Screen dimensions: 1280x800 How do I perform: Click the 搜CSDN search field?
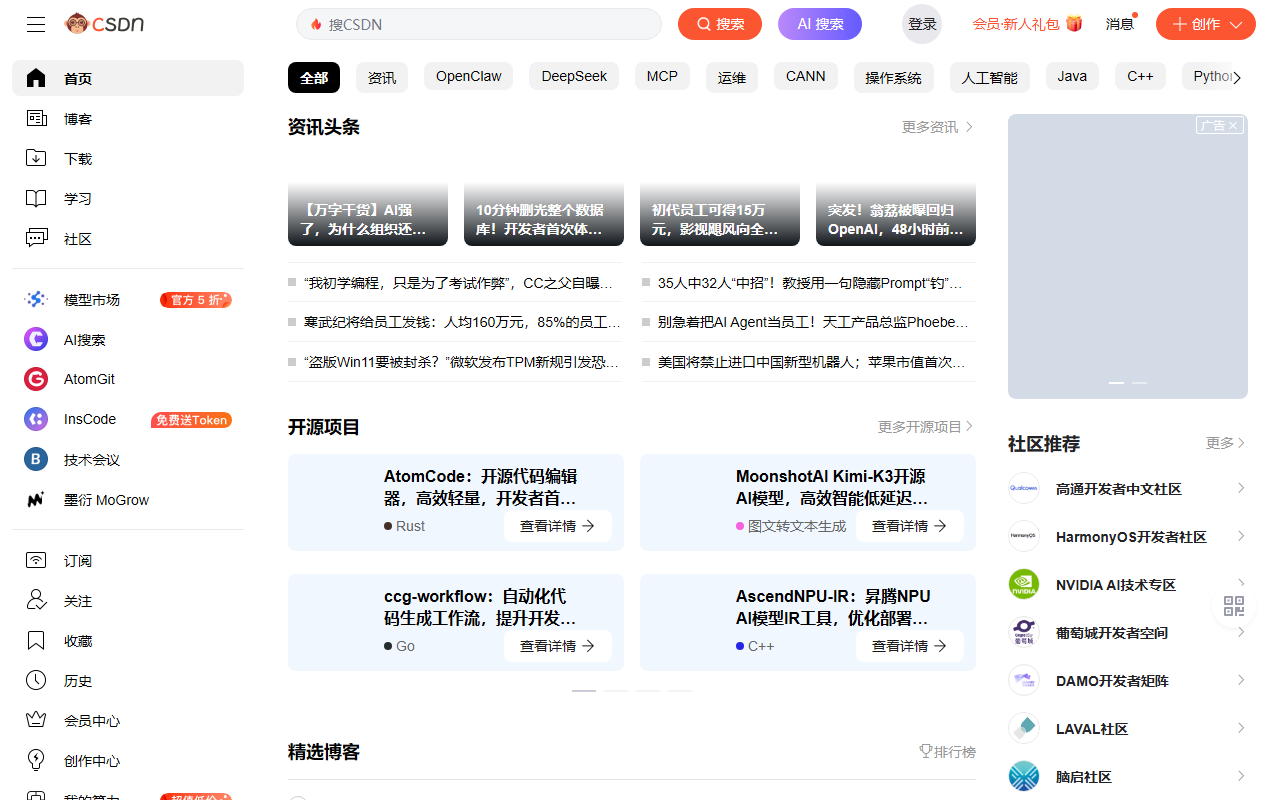pyautogui.click(x=479, y=24)
